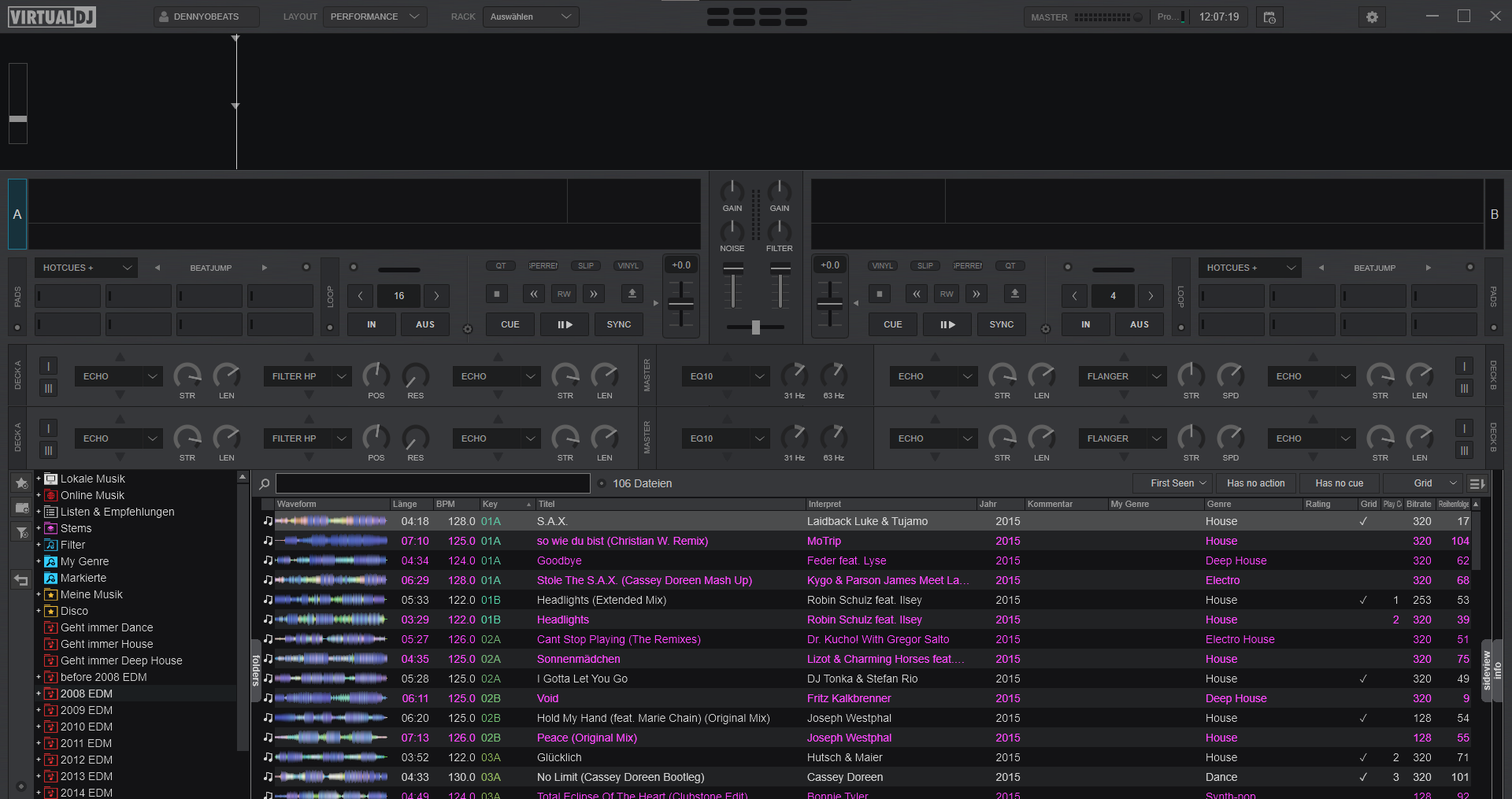
Task: Click Deck A sync settings gear
Action: (x=467, y=329)
